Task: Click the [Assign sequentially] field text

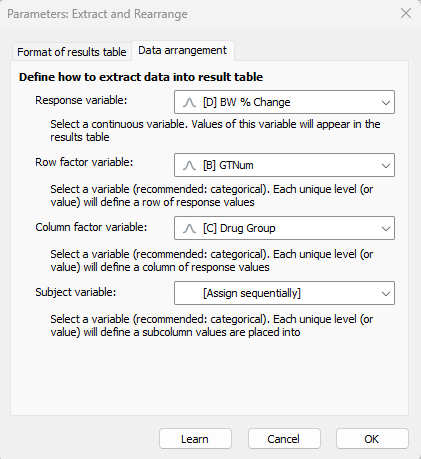Action: pyautogui.click(x=252, y=293)
